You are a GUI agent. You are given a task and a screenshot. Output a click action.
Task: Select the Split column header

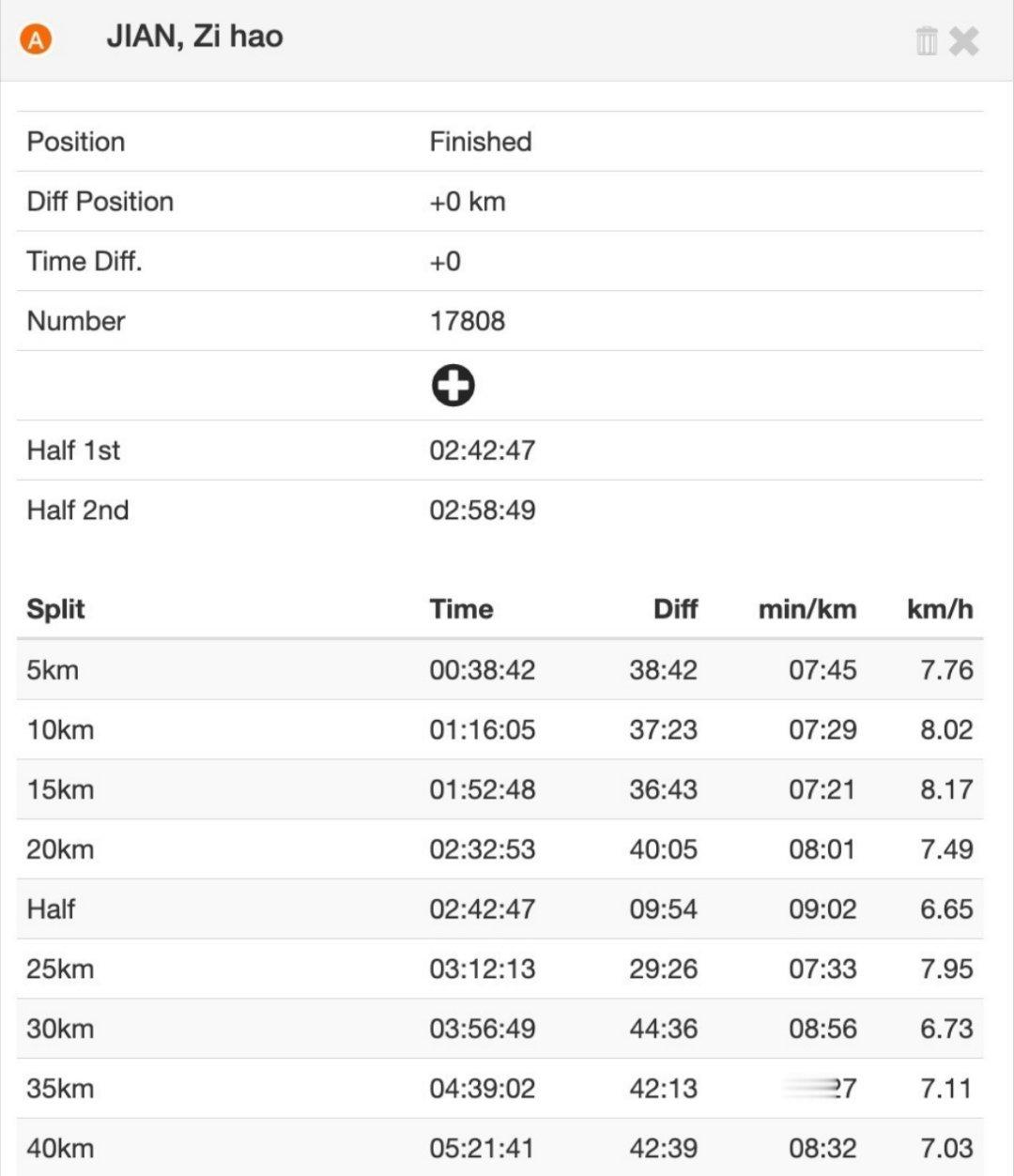[x=55, y=609]
